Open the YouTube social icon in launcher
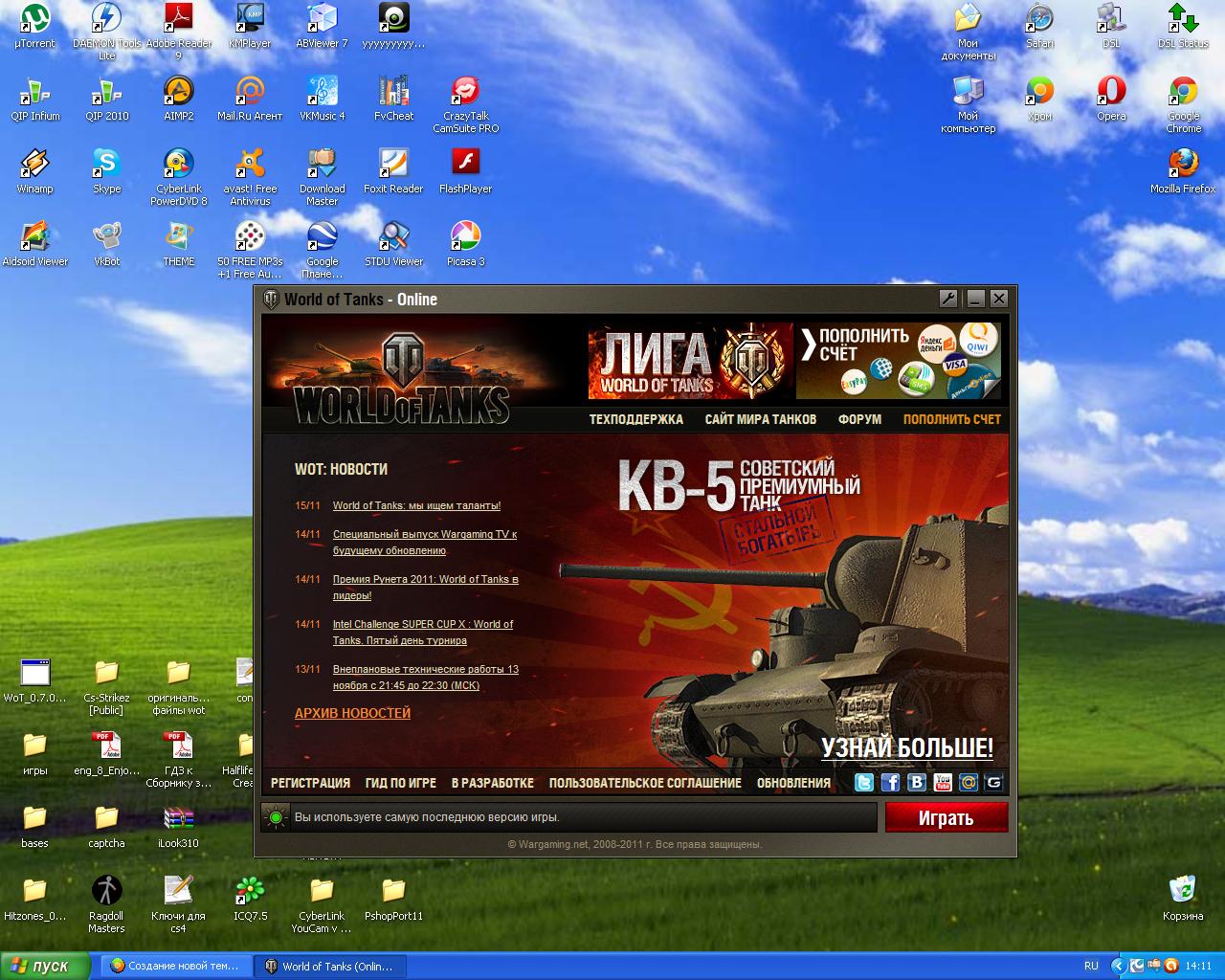 (x=943, y=783)
